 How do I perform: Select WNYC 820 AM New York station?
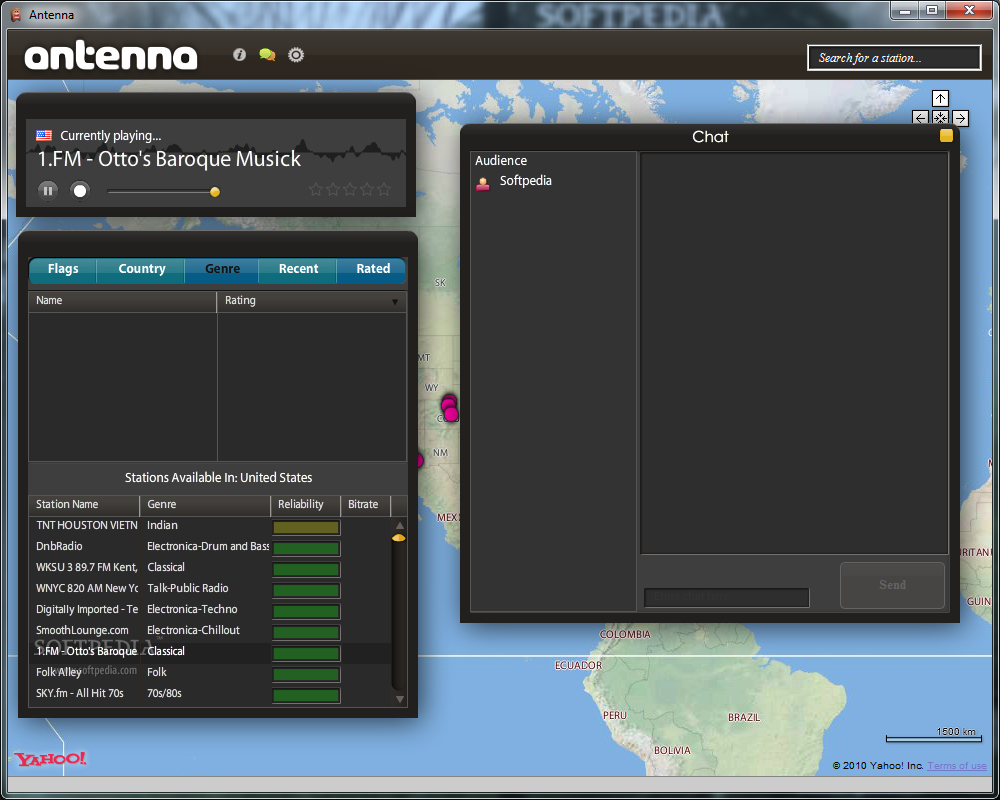click(210, 589)
